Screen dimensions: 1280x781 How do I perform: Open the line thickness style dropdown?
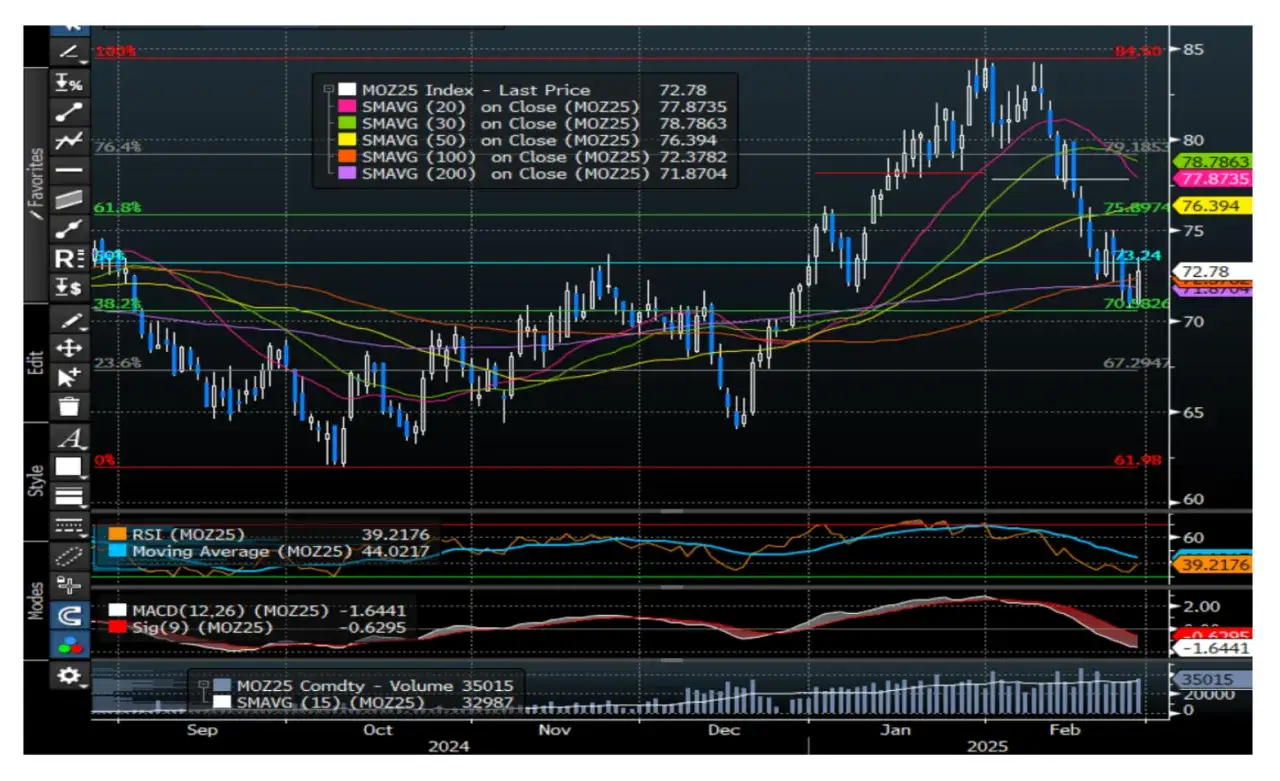[69, 495]
